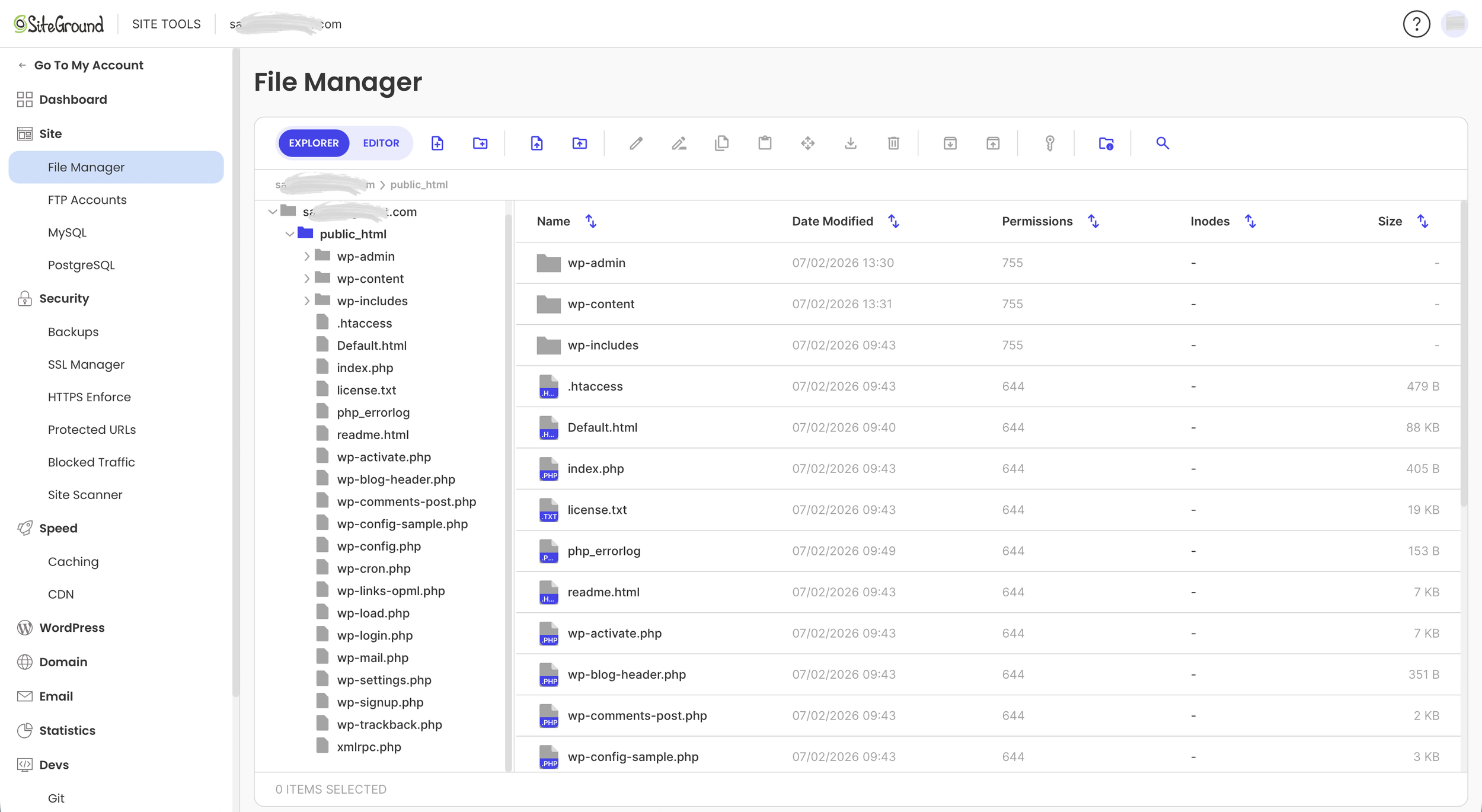Click the Archive download-box icon
The width and height of the screenshot is (1482, 812).
click(950, 143)
